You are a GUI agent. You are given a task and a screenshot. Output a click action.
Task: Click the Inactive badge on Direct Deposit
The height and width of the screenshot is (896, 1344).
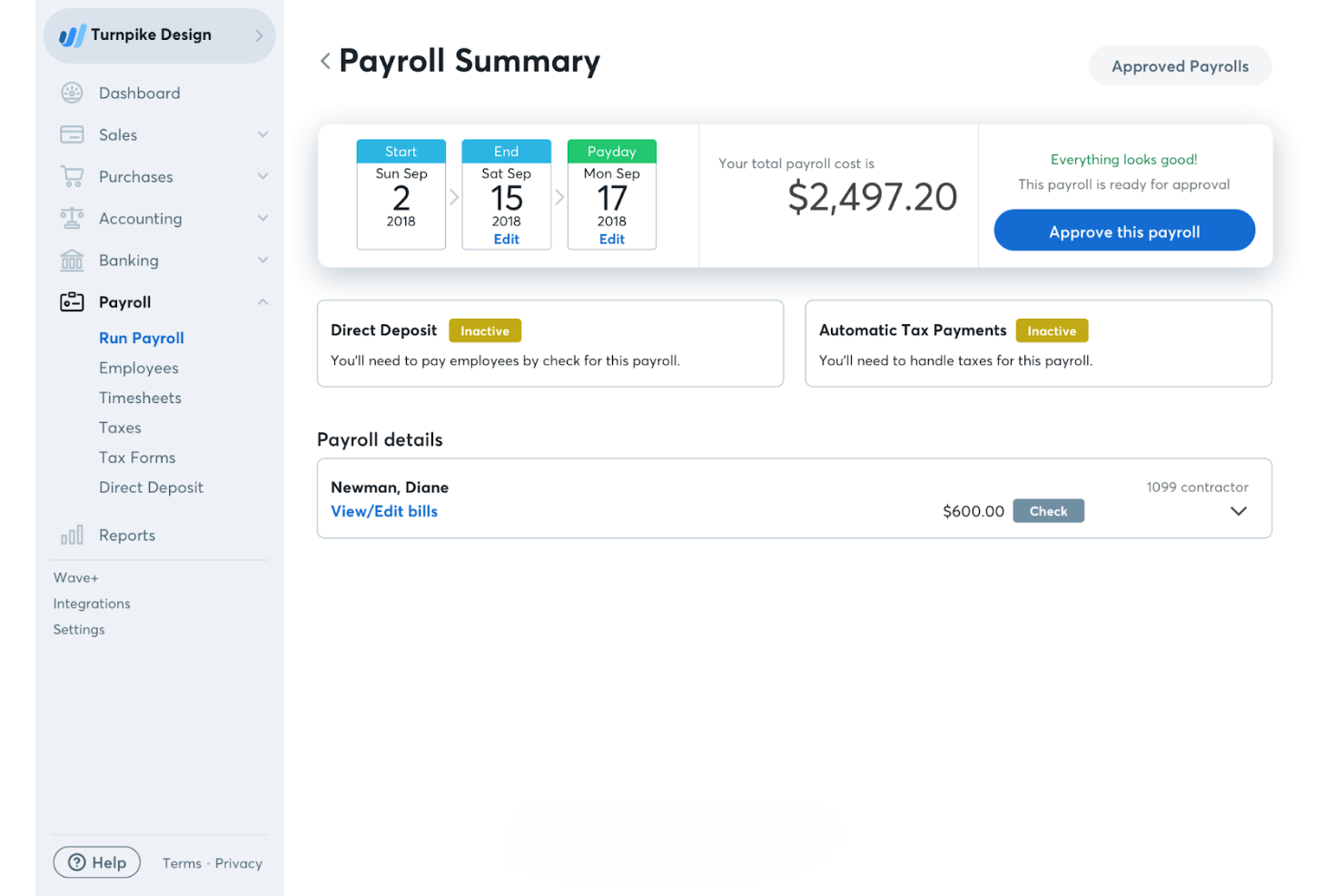point(485,330)
